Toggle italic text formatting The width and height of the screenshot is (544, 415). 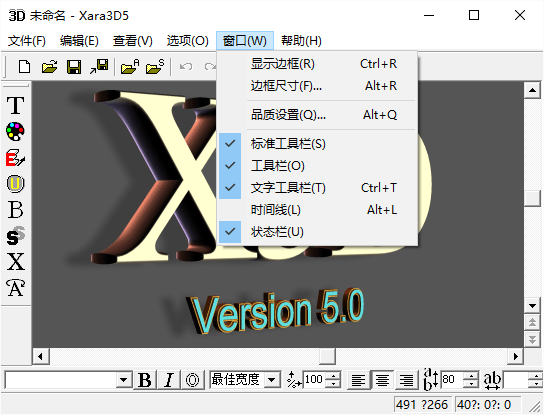point(169,380)
